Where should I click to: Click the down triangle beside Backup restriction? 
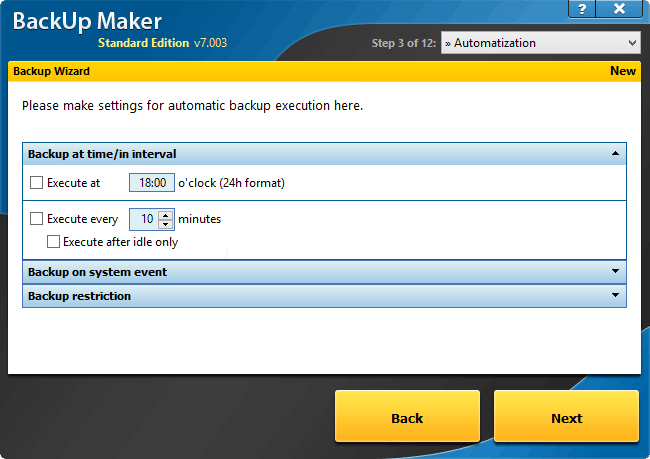615,295
